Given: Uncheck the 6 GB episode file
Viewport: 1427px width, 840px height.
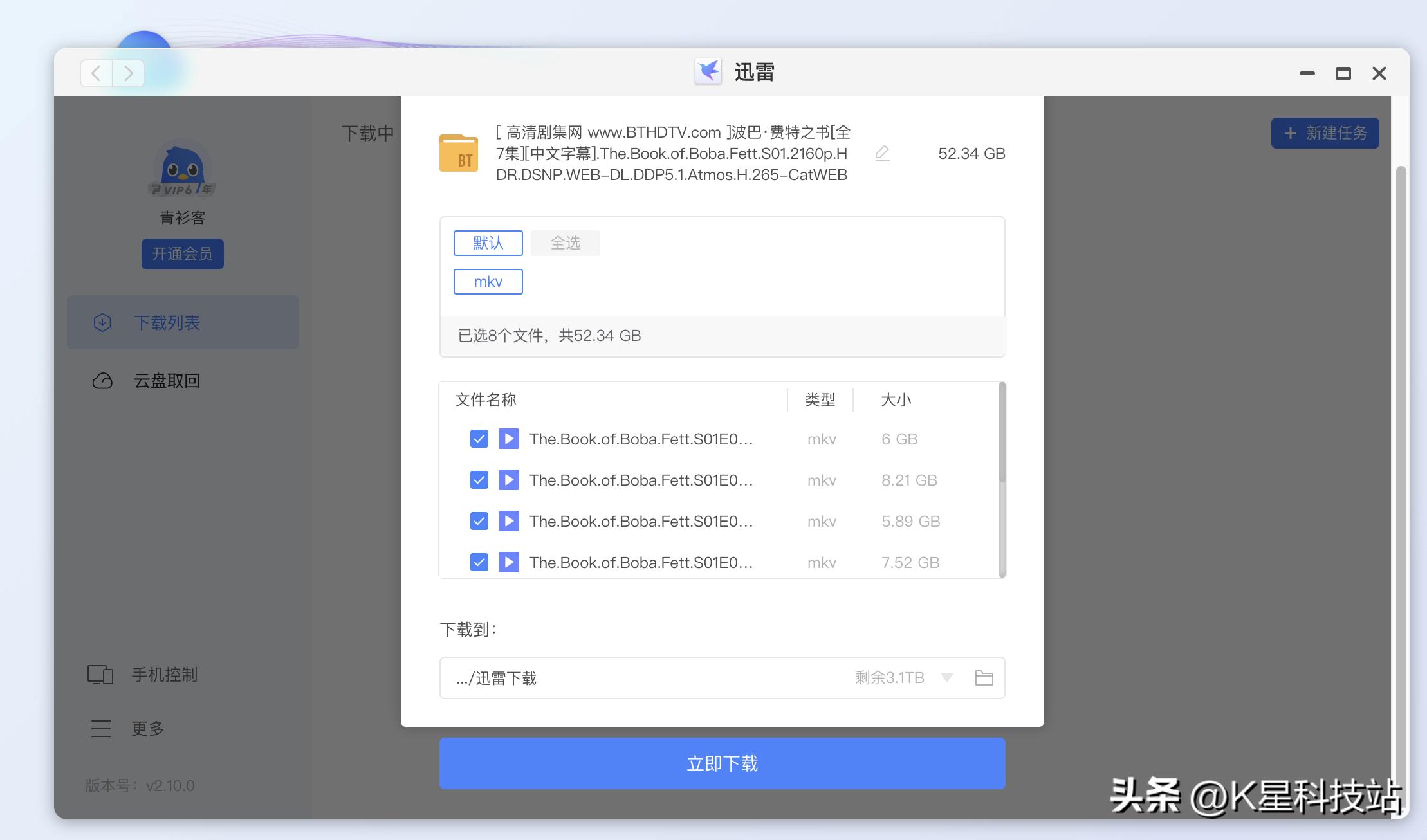Looking at the screenshot, I should click(478, 439).
